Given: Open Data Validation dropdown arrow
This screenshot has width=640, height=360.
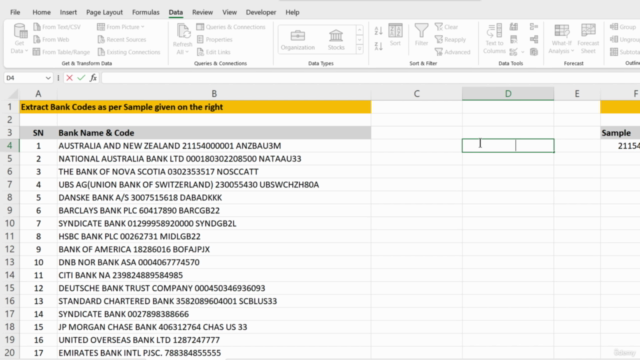Looking at the screenshot, I should tap(523, 52).
